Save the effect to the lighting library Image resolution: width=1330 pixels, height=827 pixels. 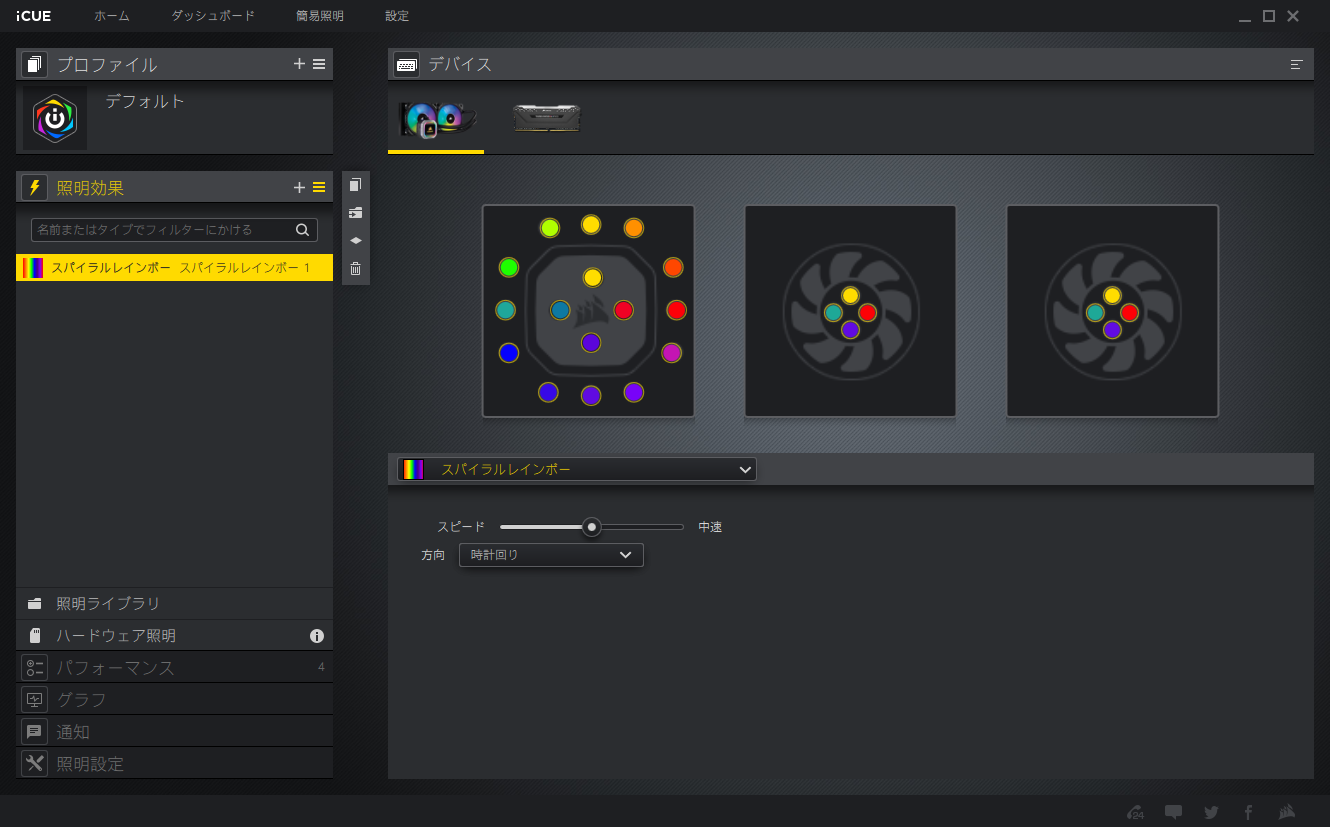pyautogui.click(x=355, y=213)
